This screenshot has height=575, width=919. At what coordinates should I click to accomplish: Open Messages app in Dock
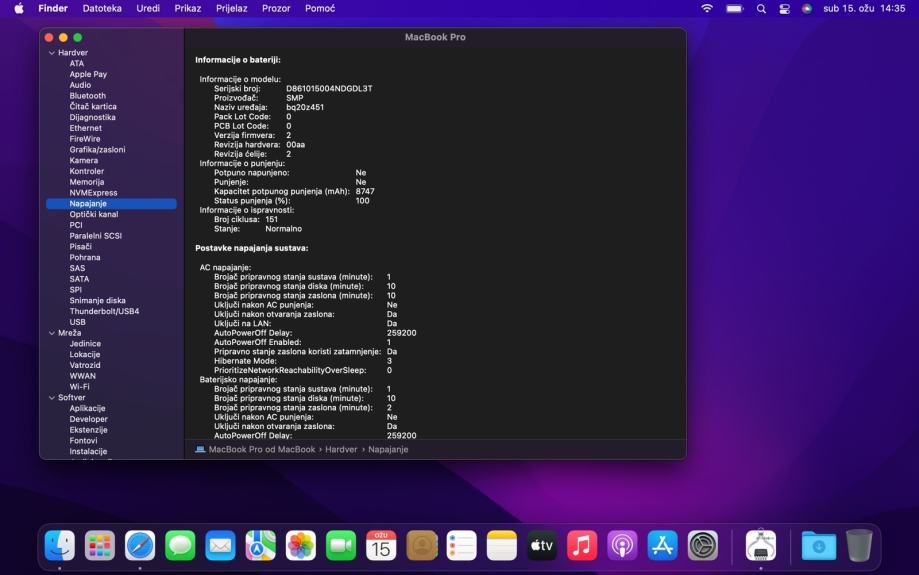(180, 545)
